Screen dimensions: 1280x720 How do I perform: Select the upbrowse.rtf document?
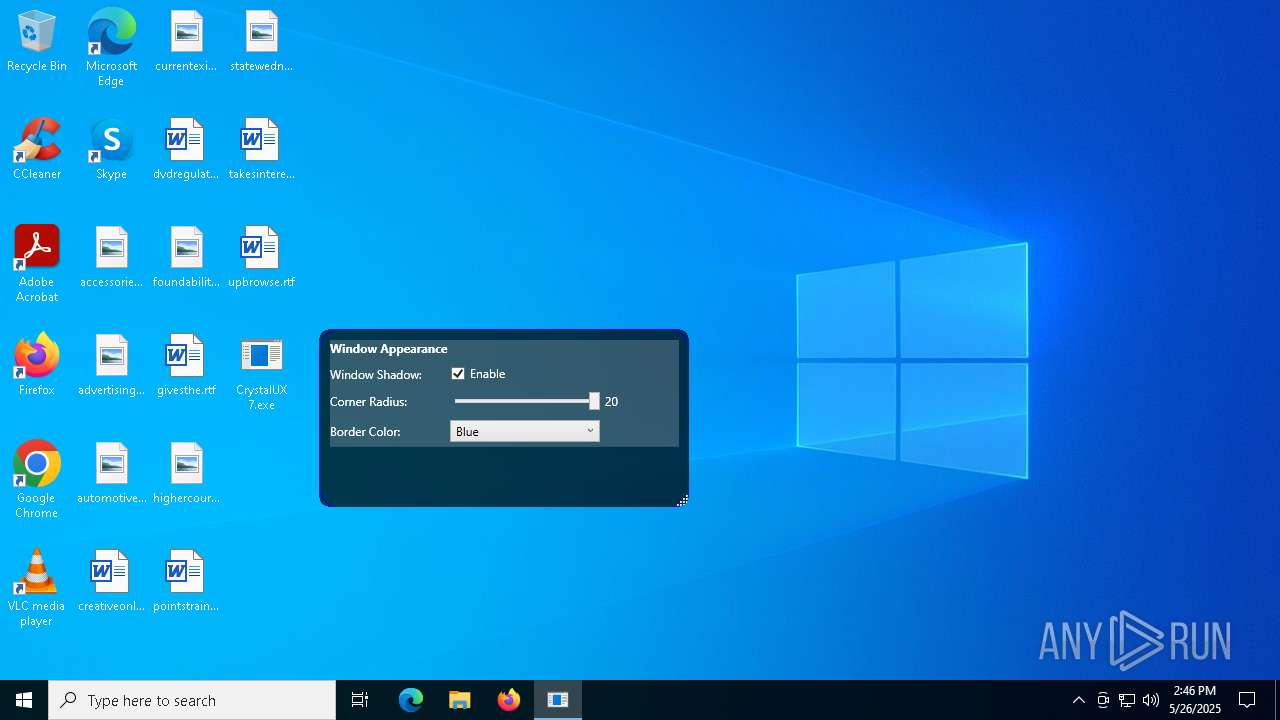click(x=261, y=258)
